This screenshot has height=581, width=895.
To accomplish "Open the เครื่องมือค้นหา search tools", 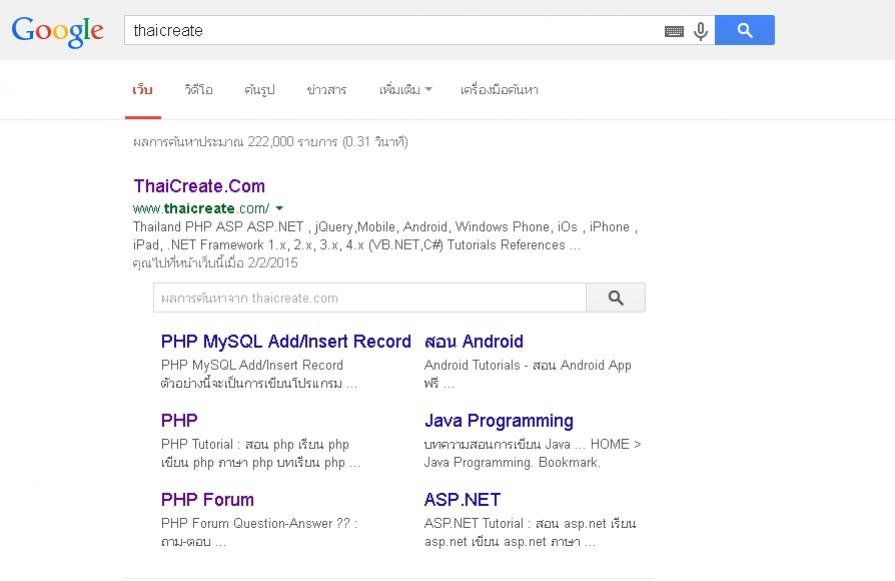I will (x=499, y=90).
